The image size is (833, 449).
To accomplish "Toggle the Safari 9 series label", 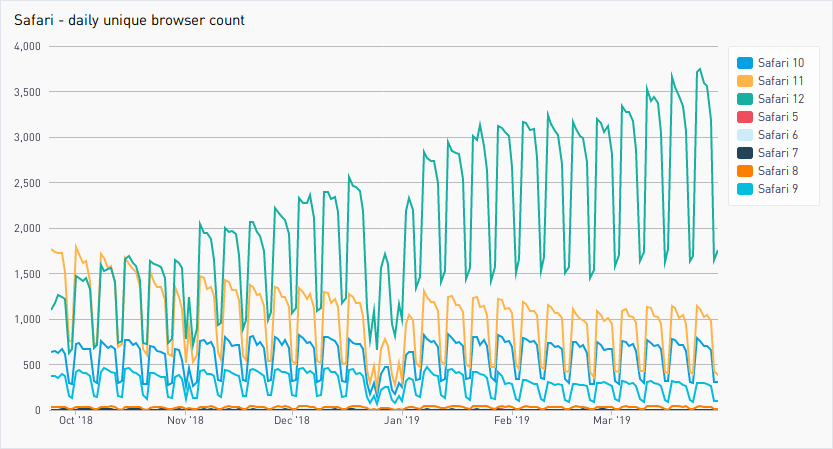I will tap(778, 189).
